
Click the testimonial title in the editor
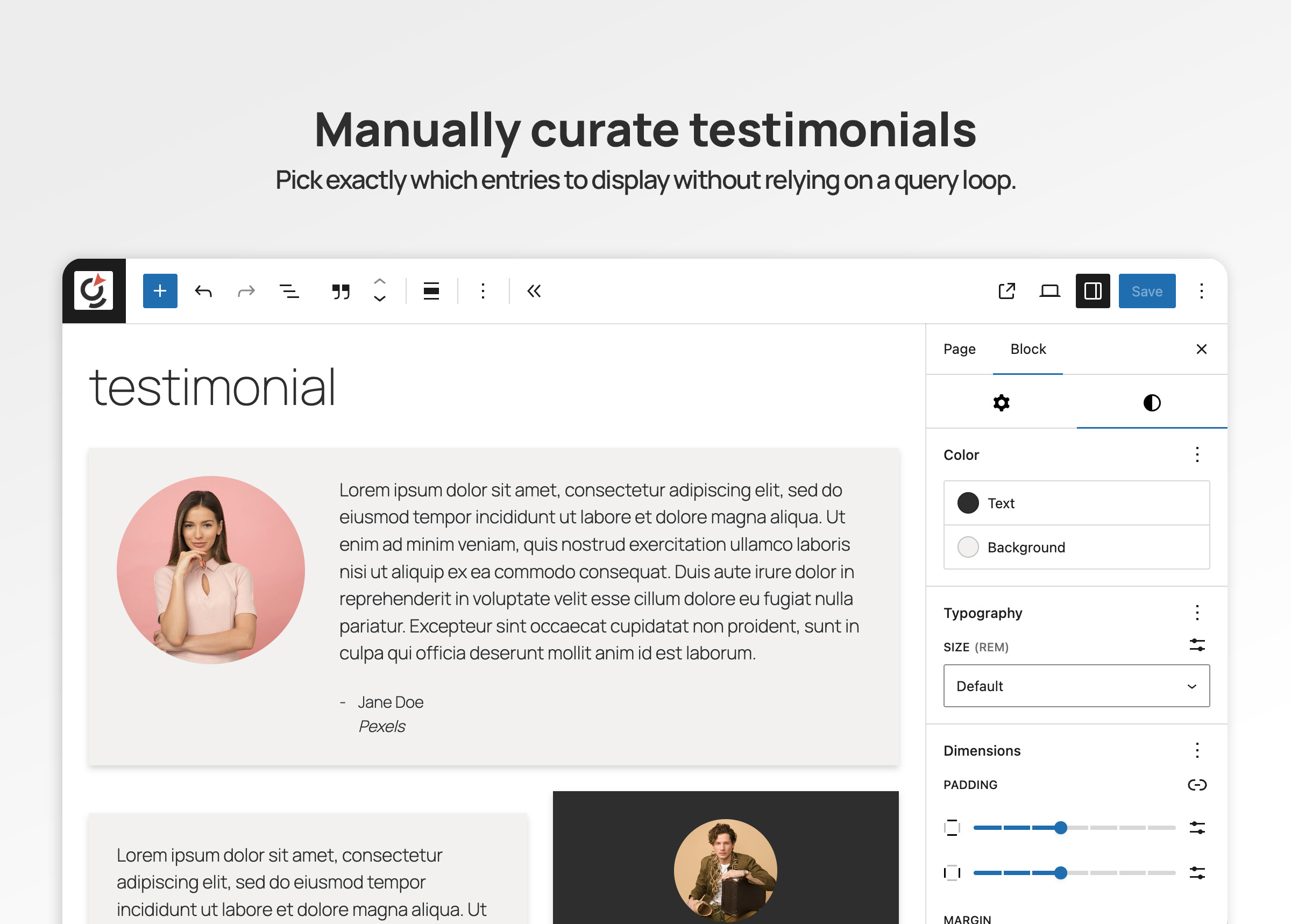212,387
